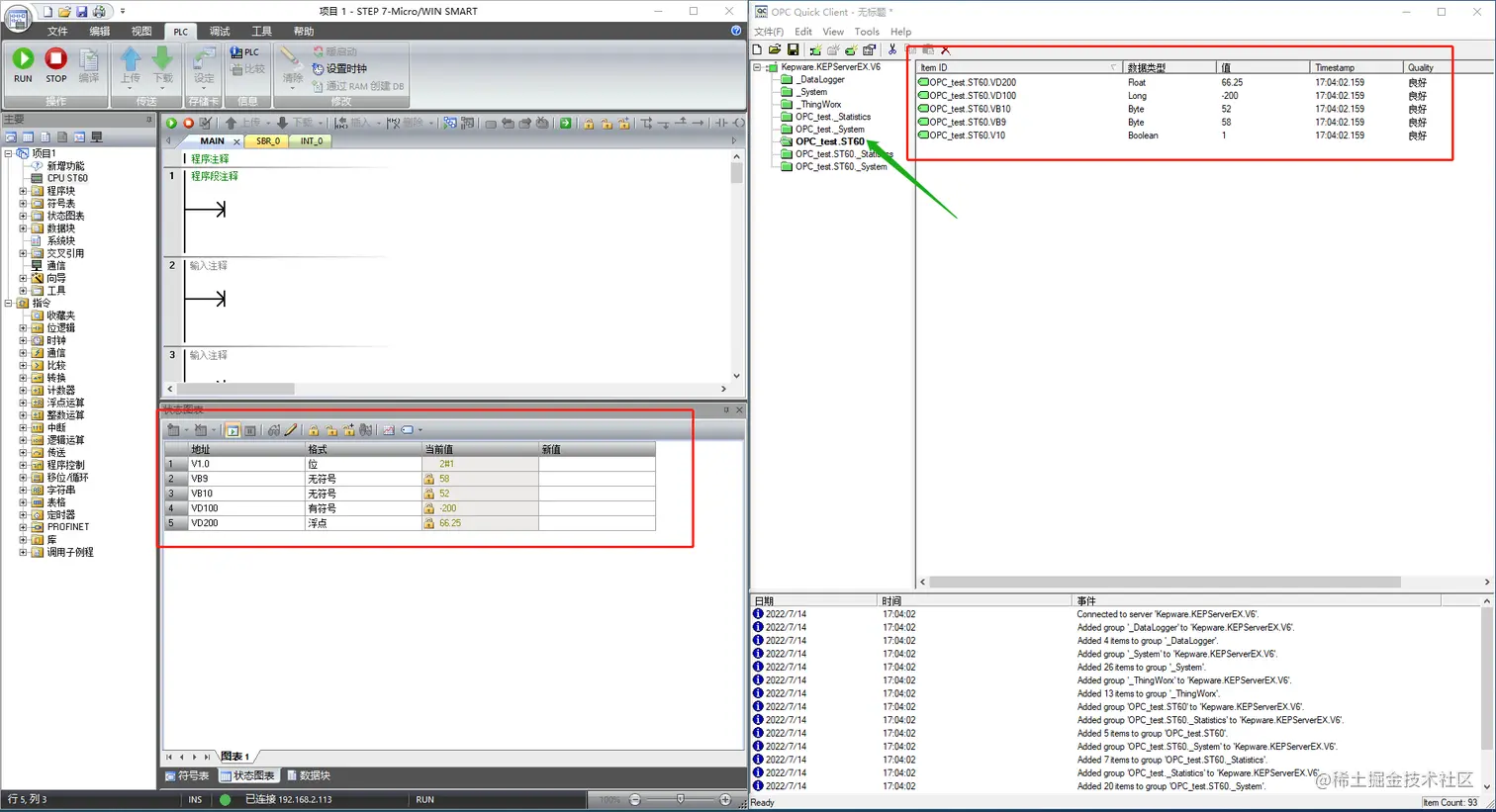Click the New Server icon in OPC Quick Client toolbar
The image size is (1496, 812).
pyautogui.click(x=815, y=49)
